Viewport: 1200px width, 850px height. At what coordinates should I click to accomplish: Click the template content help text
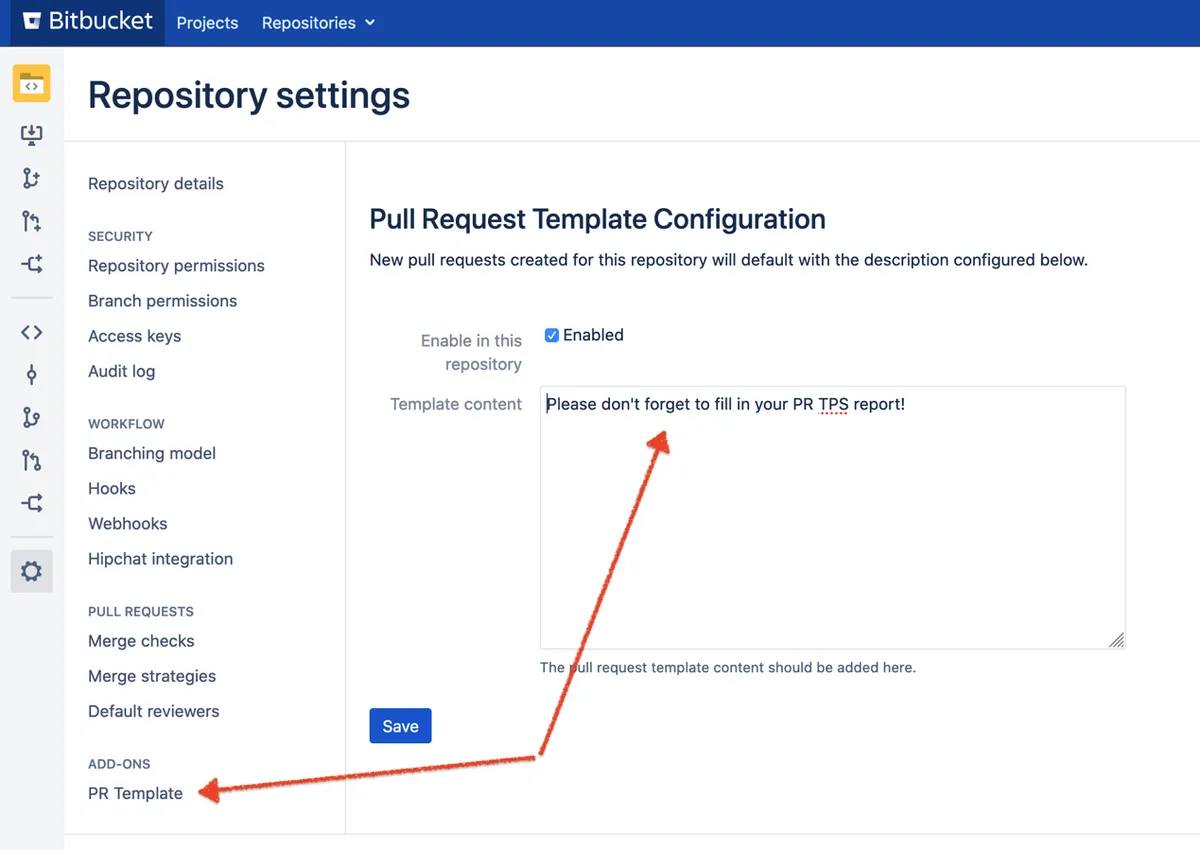pyautogui.click(x=728, y=667)
